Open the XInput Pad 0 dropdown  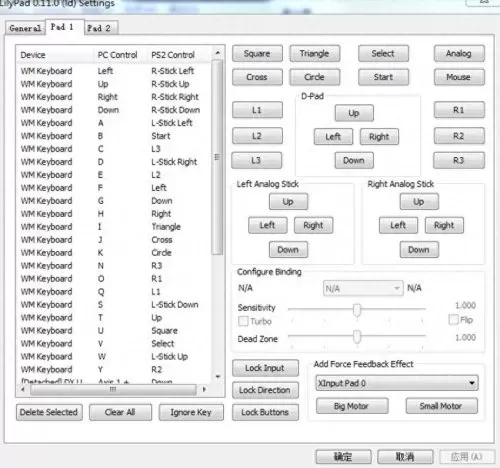tap(397, 383)
